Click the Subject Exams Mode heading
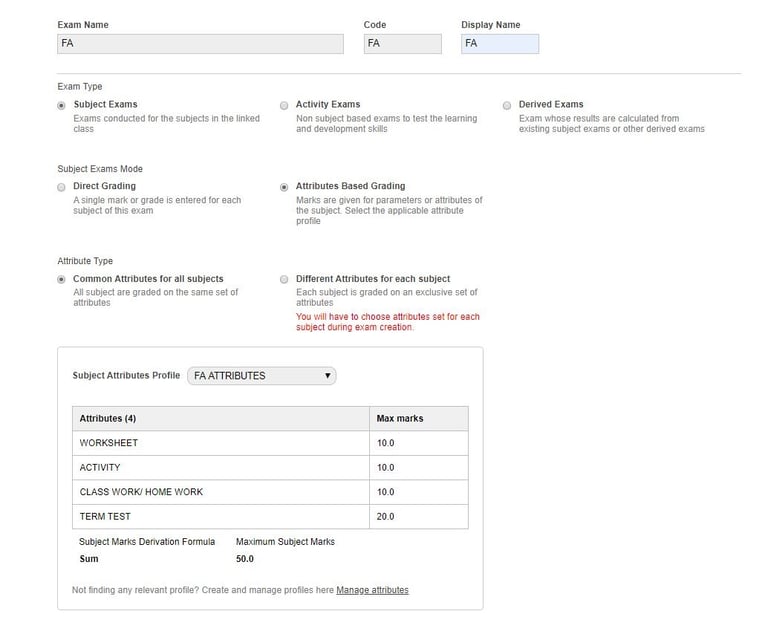Viewport: 768px width, 634px height. [100, 169]
